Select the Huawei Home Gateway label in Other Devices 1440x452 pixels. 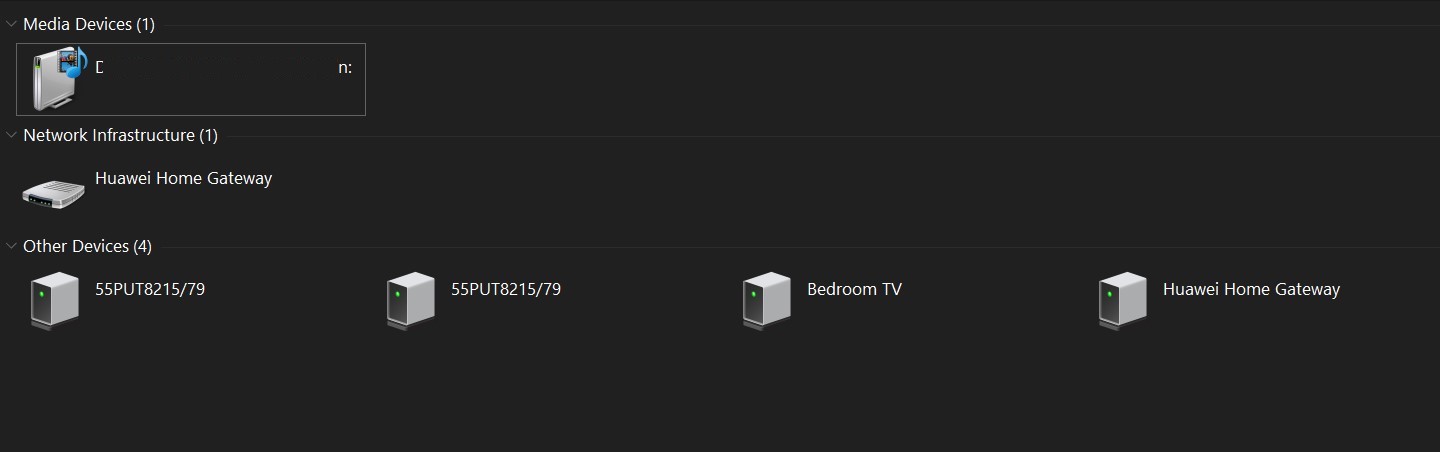[1251, 290]
